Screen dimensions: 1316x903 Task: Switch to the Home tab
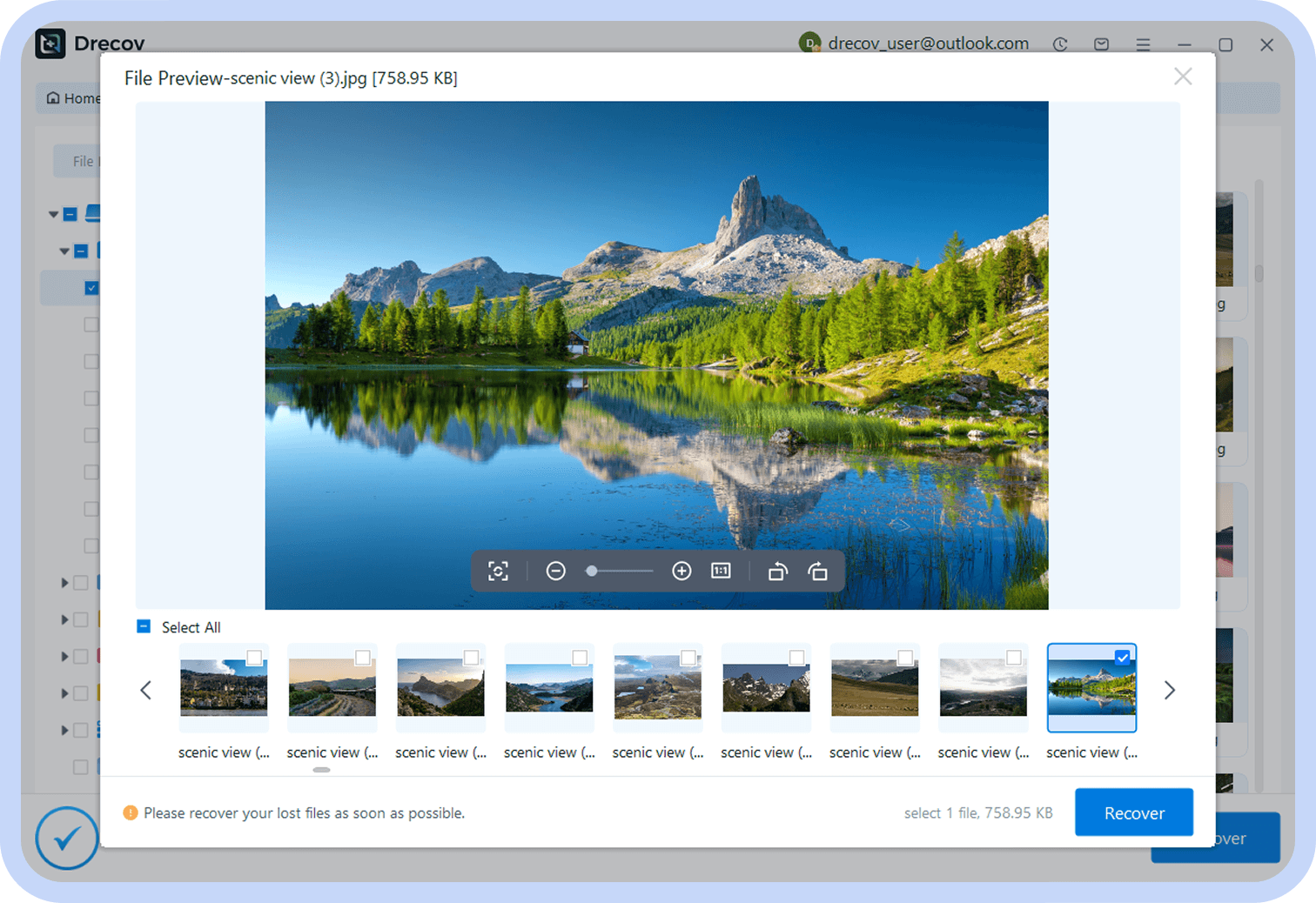[x=73, y=98]
